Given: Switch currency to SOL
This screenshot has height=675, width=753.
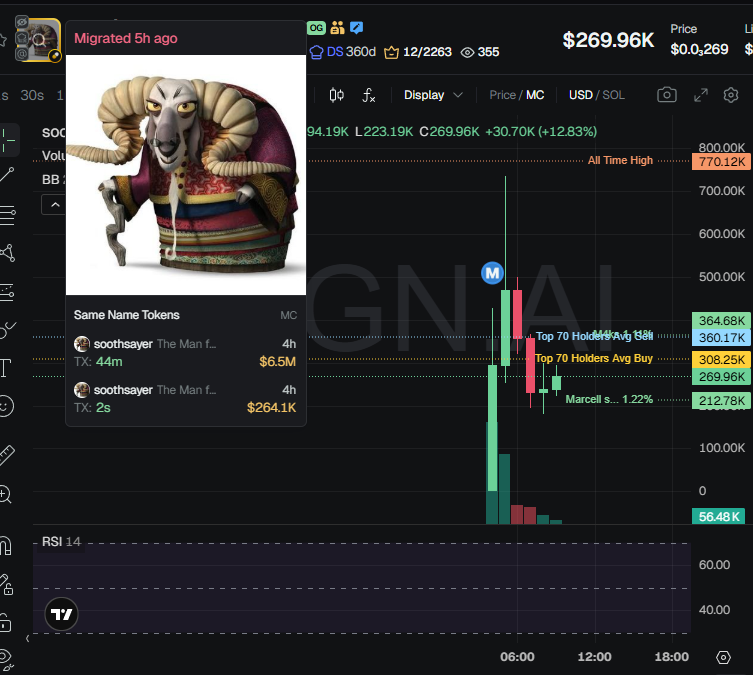Looking at the screenshot, I should [614, 95].
